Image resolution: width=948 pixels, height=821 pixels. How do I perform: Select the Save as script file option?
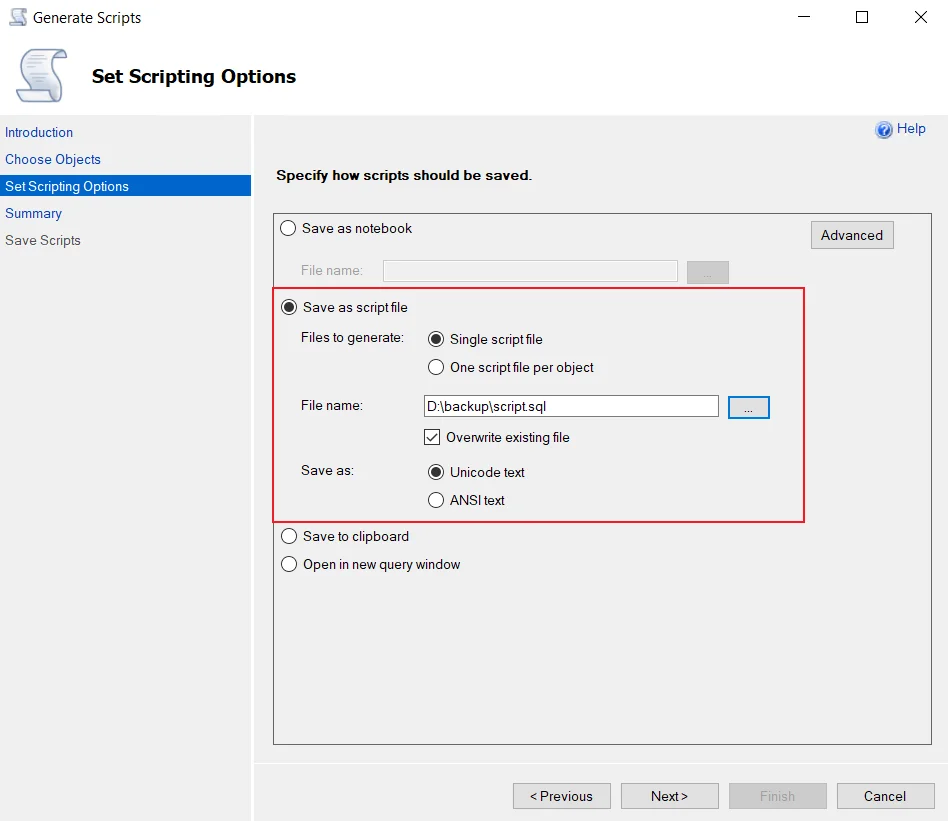pyautogui.click(x=289, y=307)
